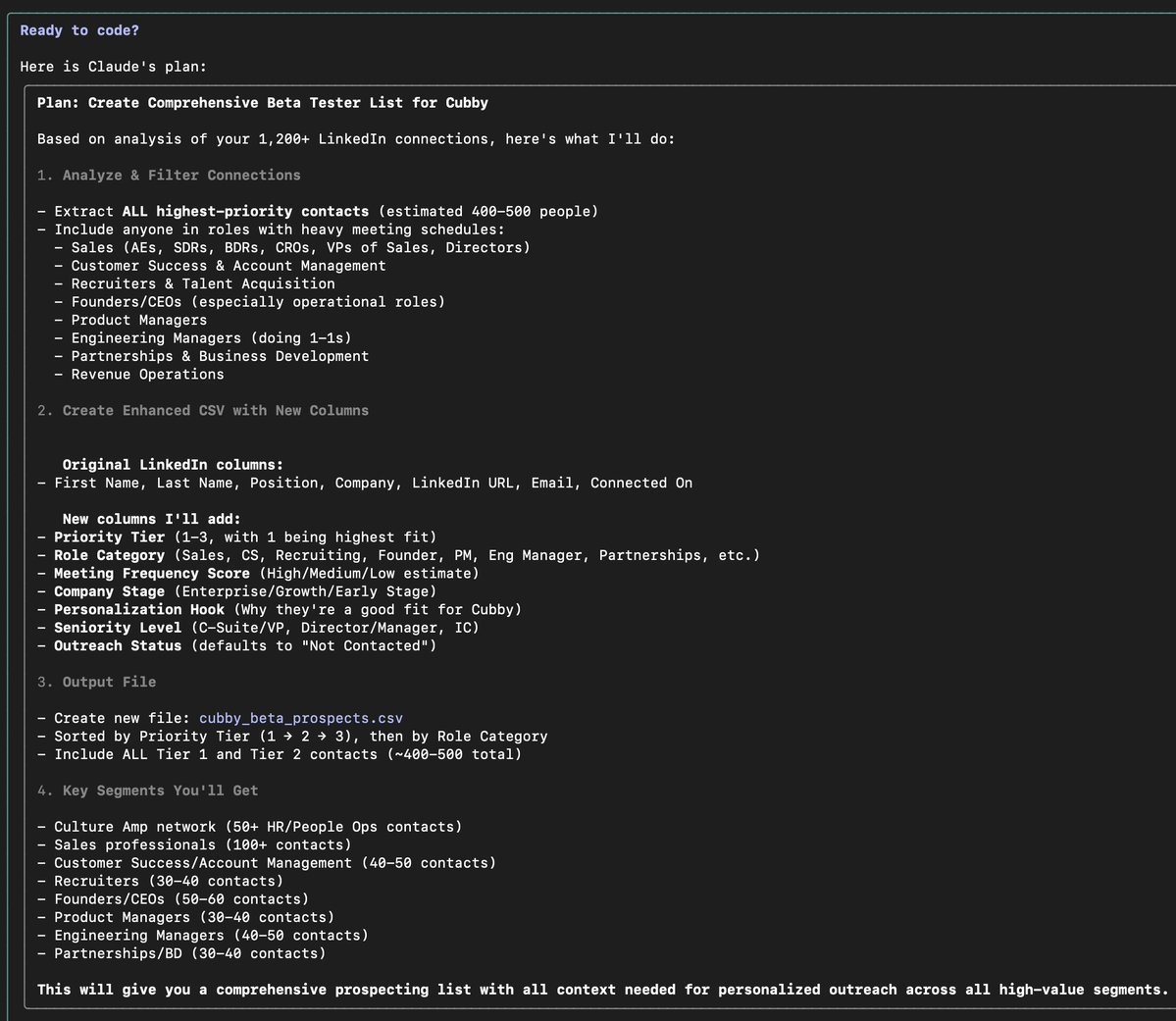
Task: Select the 'Ready to code?' heading
Action: click(x=79, y=30)
